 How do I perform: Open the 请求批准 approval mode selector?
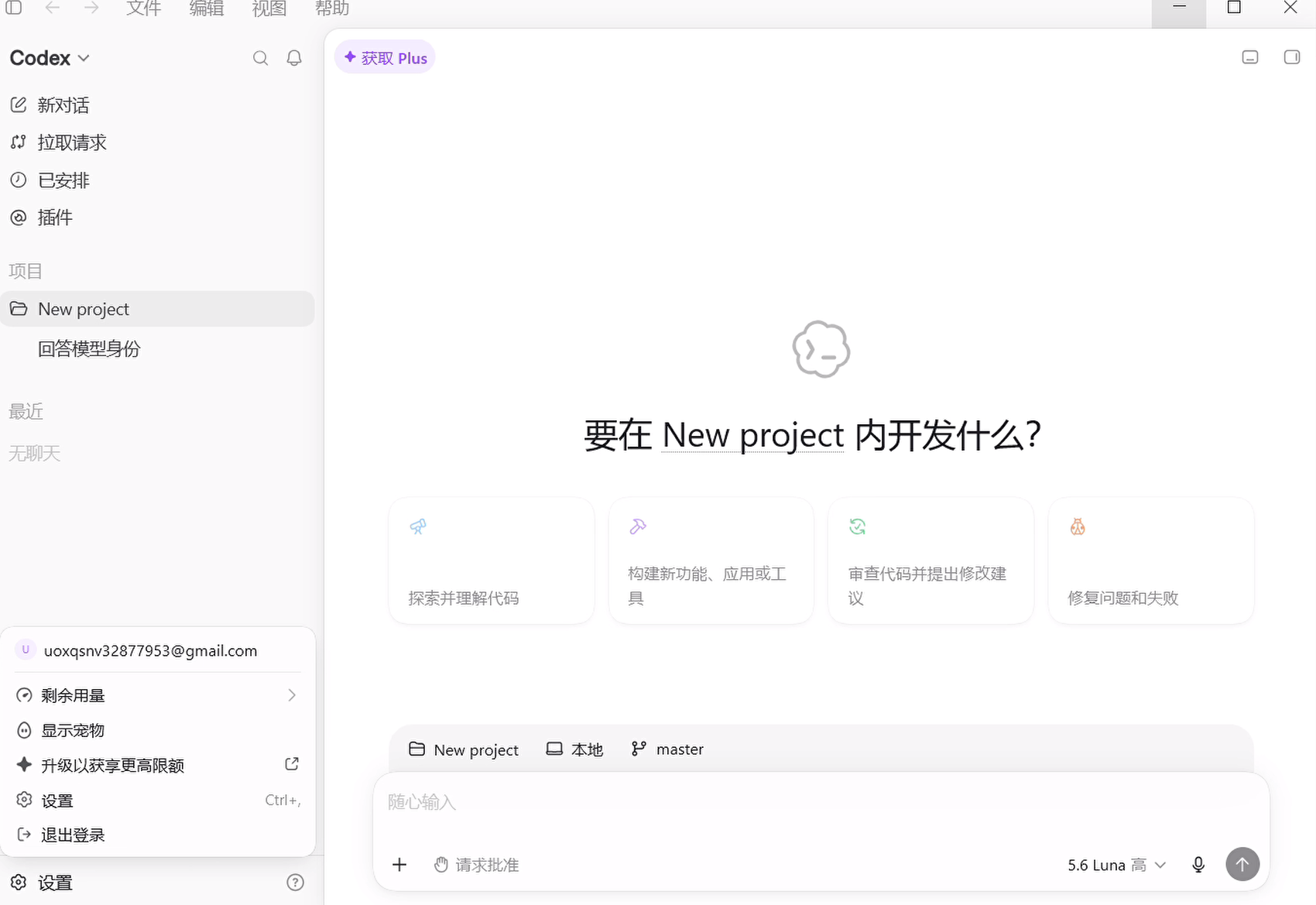coord(476,865)
